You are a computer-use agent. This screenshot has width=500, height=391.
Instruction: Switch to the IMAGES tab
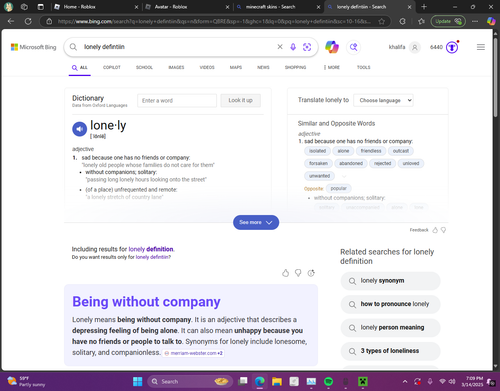[176, 67]
